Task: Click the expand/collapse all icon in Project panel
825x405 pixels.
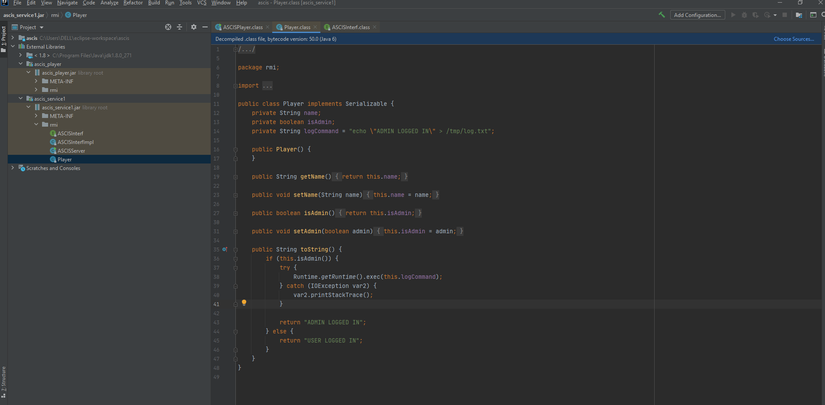Action: (180, 27)
